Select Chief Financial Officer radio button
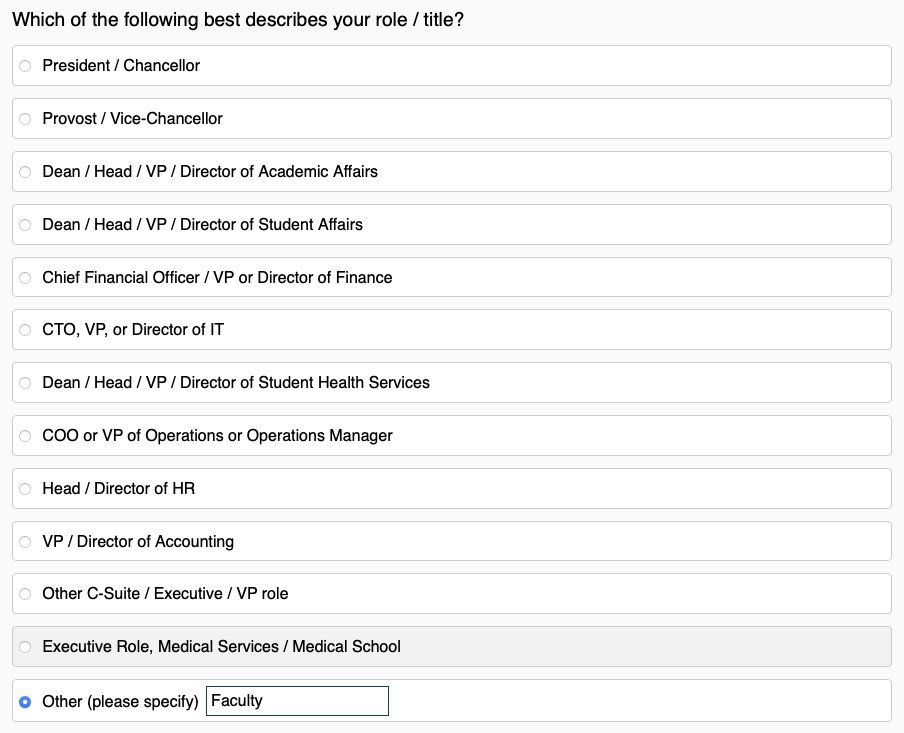The image size is (904, 733). [x=26, y=278]
